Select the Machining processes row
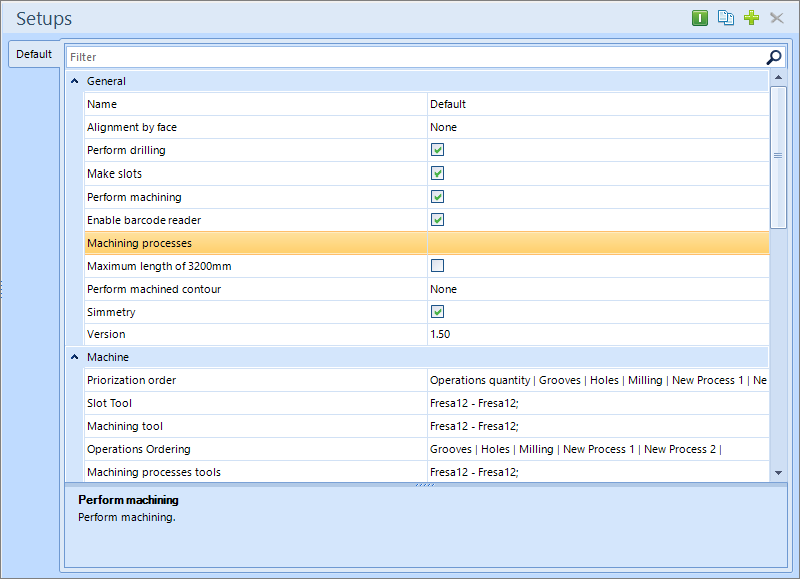The image size is (800, 579). (x=427, y=243)
